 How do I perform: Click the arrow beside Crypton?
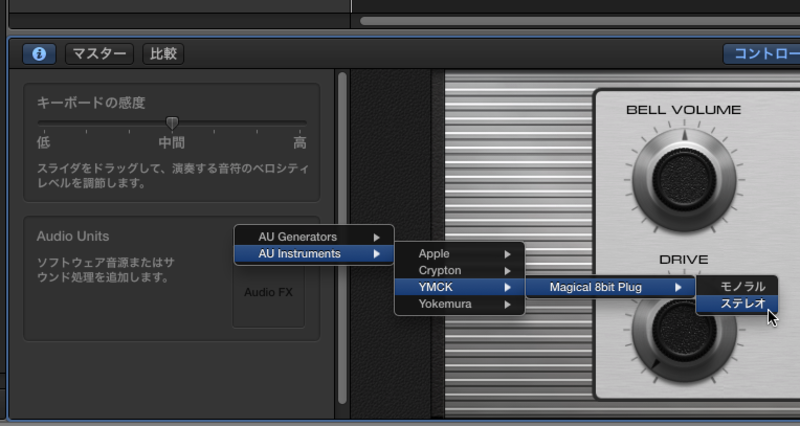pyautogui.click(x=508, y=271)
